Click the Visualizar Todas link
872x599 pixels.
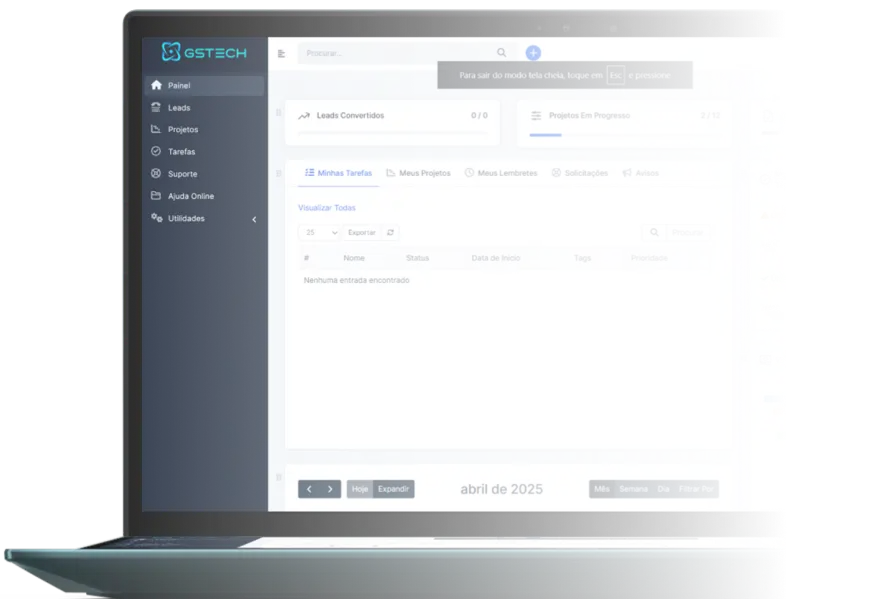pyautogui.click(x=326, y=208)
